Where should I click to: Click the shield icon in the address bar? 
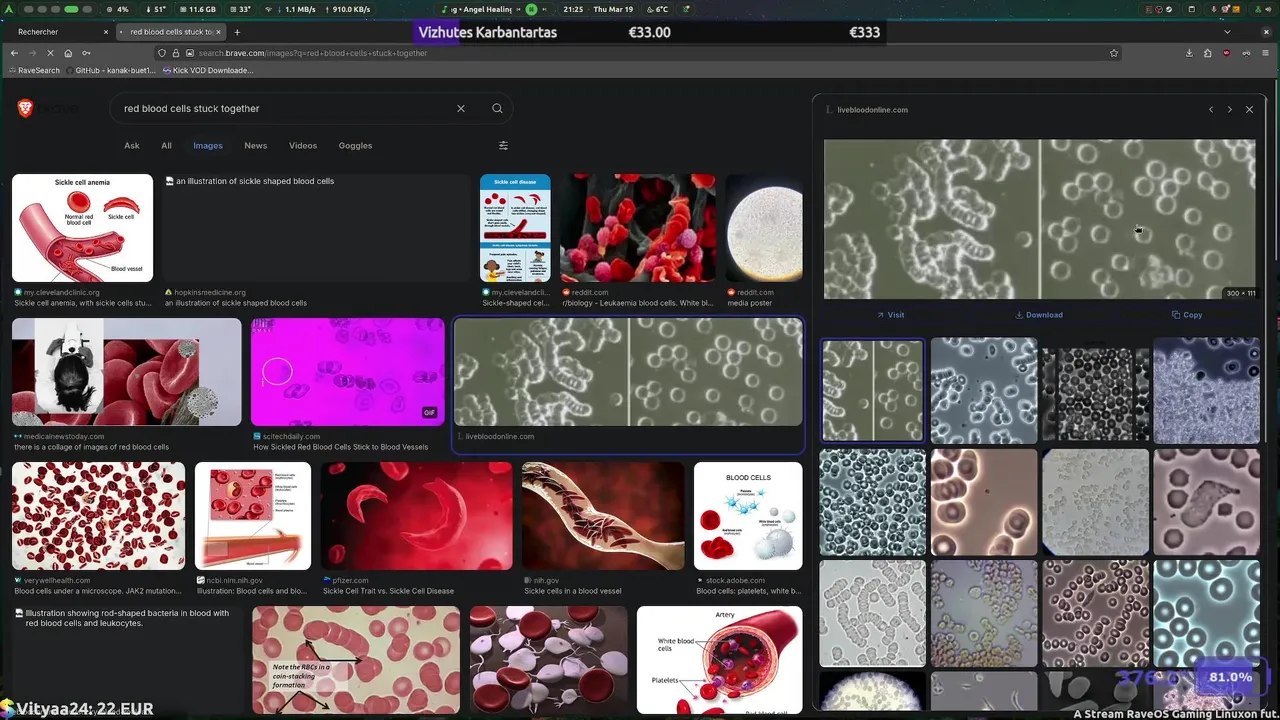coord(162,53)
